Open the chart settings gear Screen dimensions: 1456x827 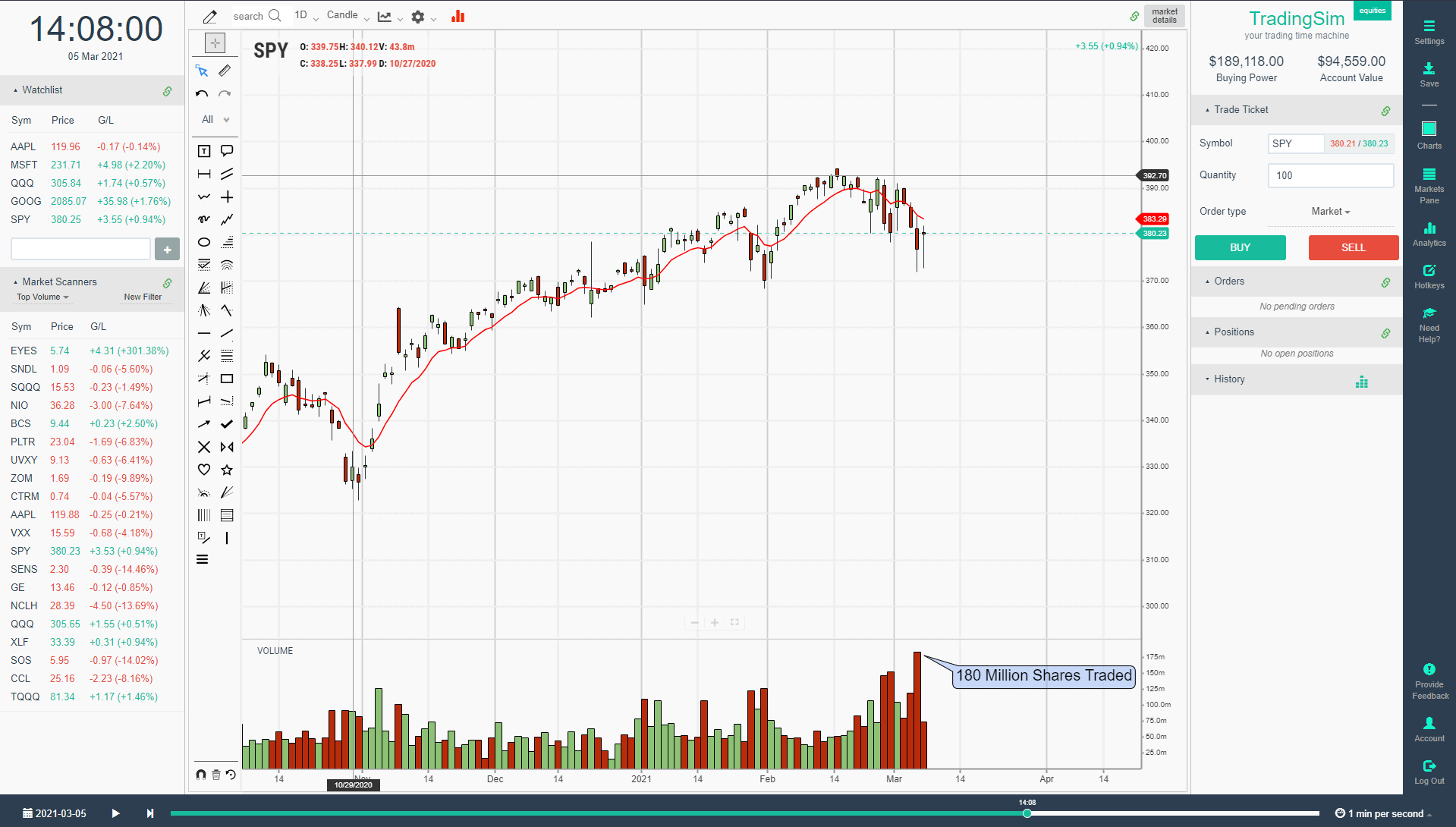pos(417,16)
